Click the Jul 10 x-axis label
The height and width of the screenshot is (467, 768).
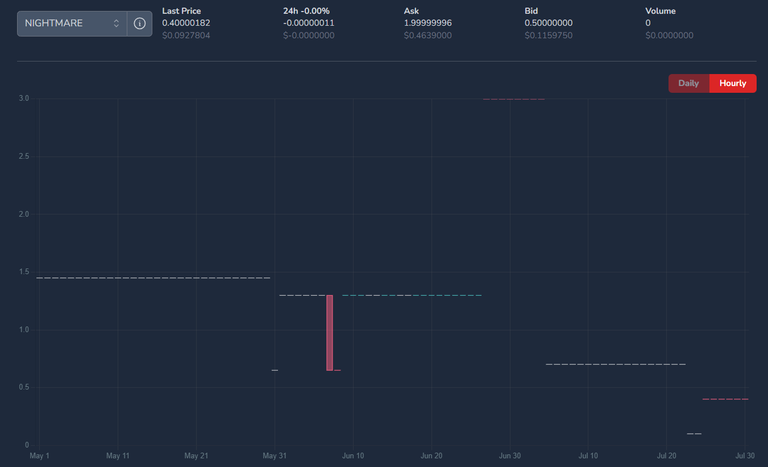(x=588, y=456)
